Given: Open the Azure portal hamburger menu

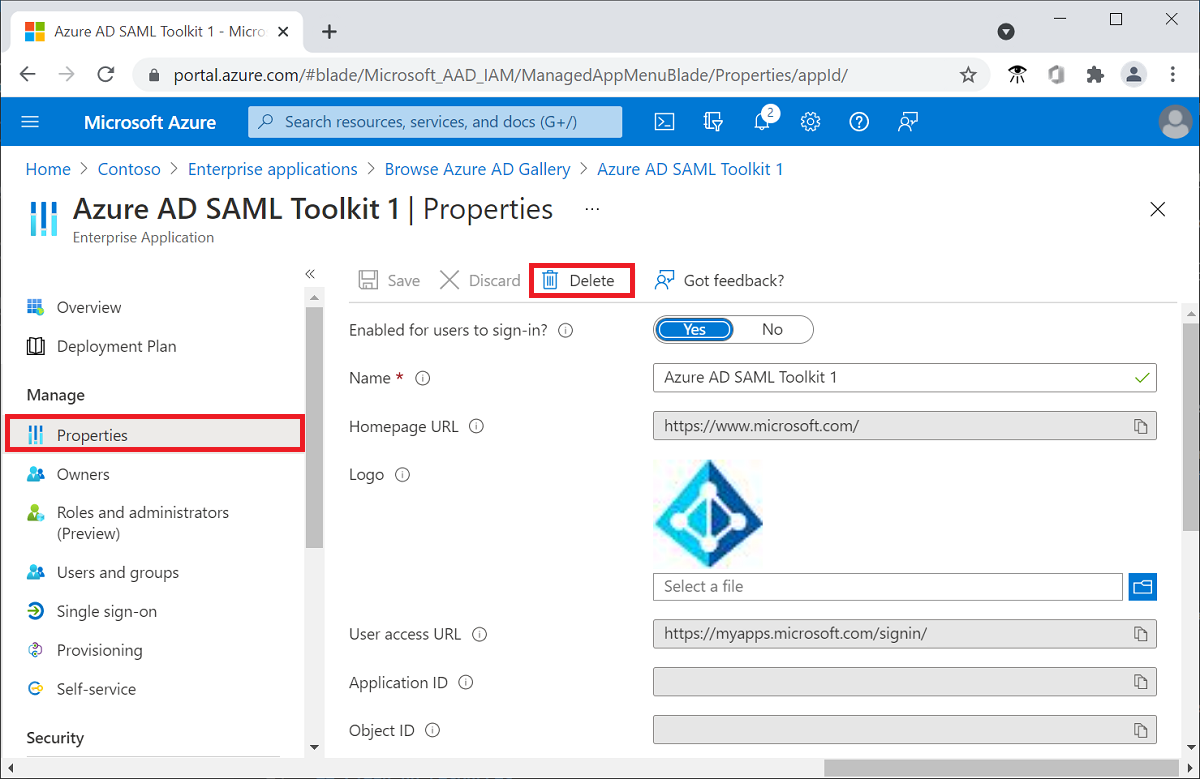Looking at the screenshot, I should 30,122.
